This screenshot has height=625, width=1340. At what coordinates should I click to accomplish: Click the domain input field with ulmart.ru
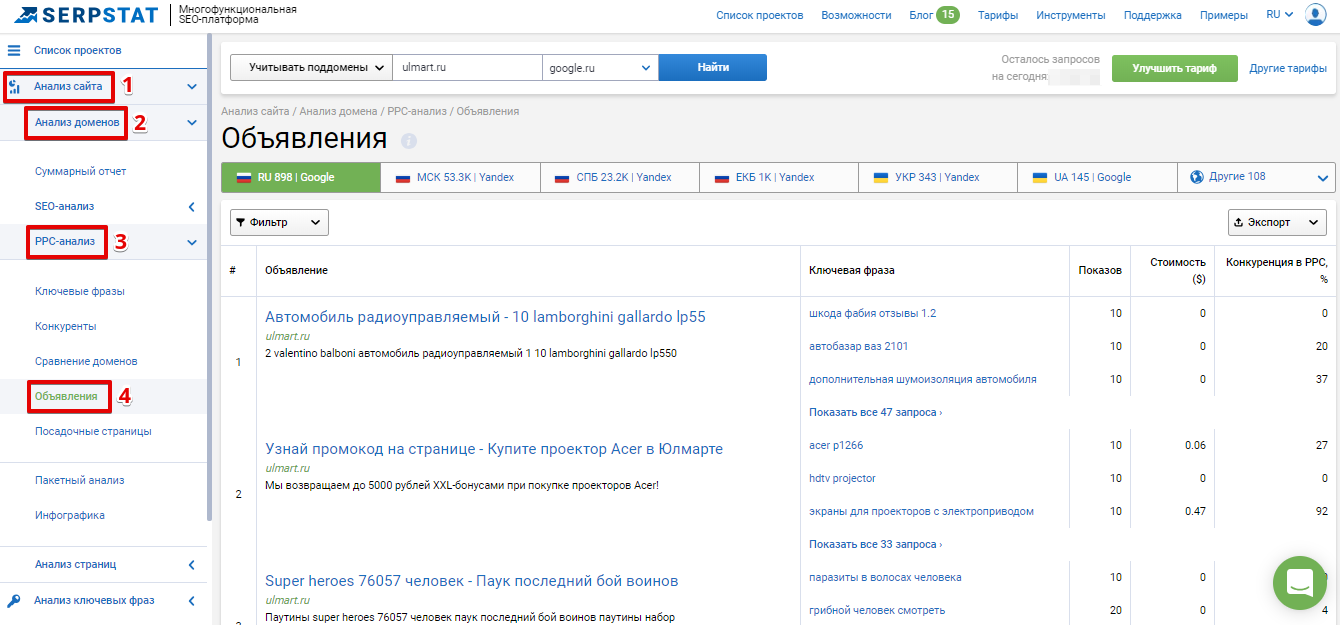coord(467,67)
